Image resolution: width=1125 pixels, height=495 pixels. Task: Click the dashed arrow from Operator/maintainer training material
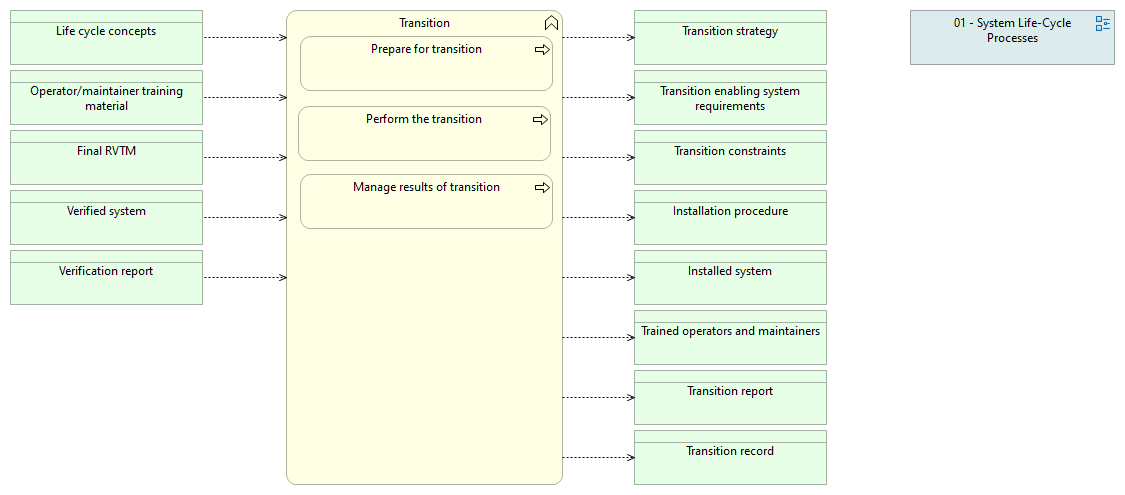coord(245,98)
